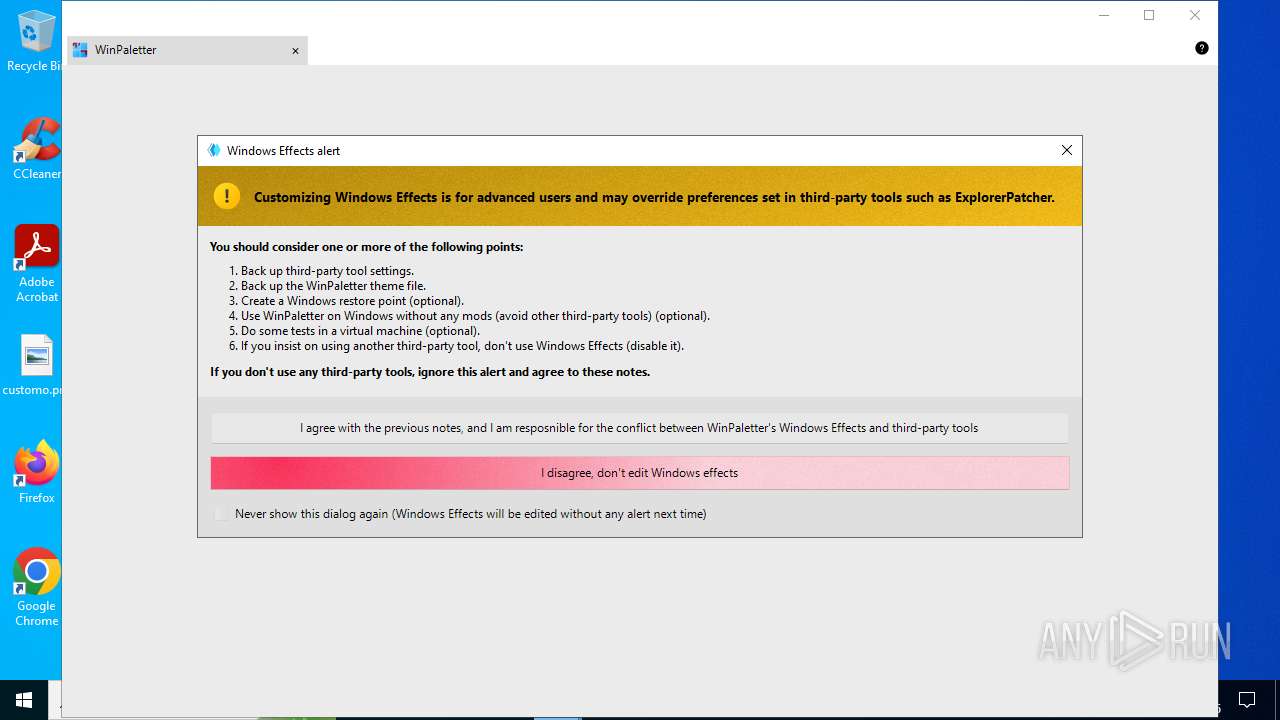Screen dimensions: 1280x720
Task: Click the 'You should consider' heading text
Action: [366, 247]
